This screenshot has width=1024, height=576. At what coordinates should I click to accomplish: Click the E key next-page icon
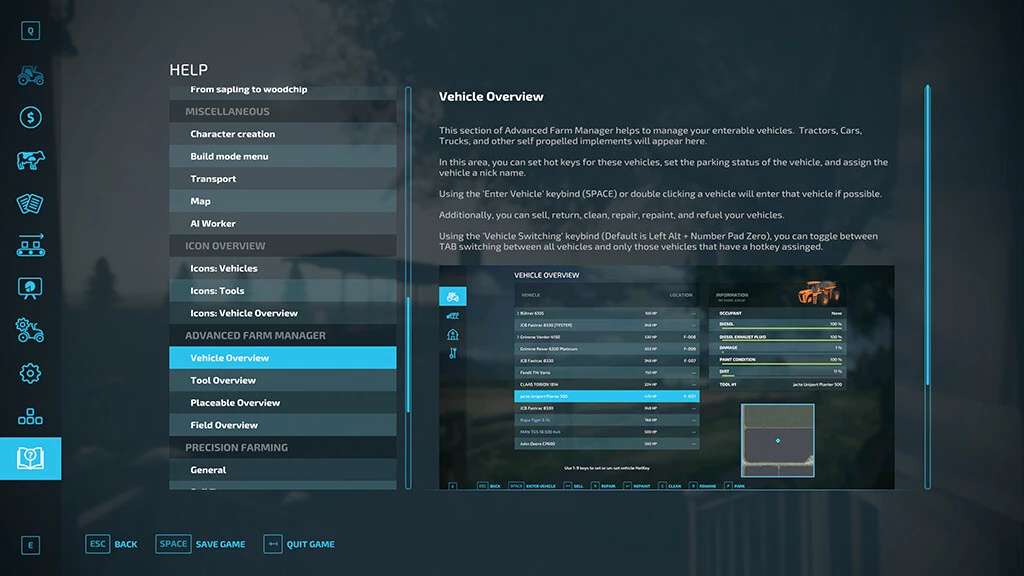click(x=31, y=545)
